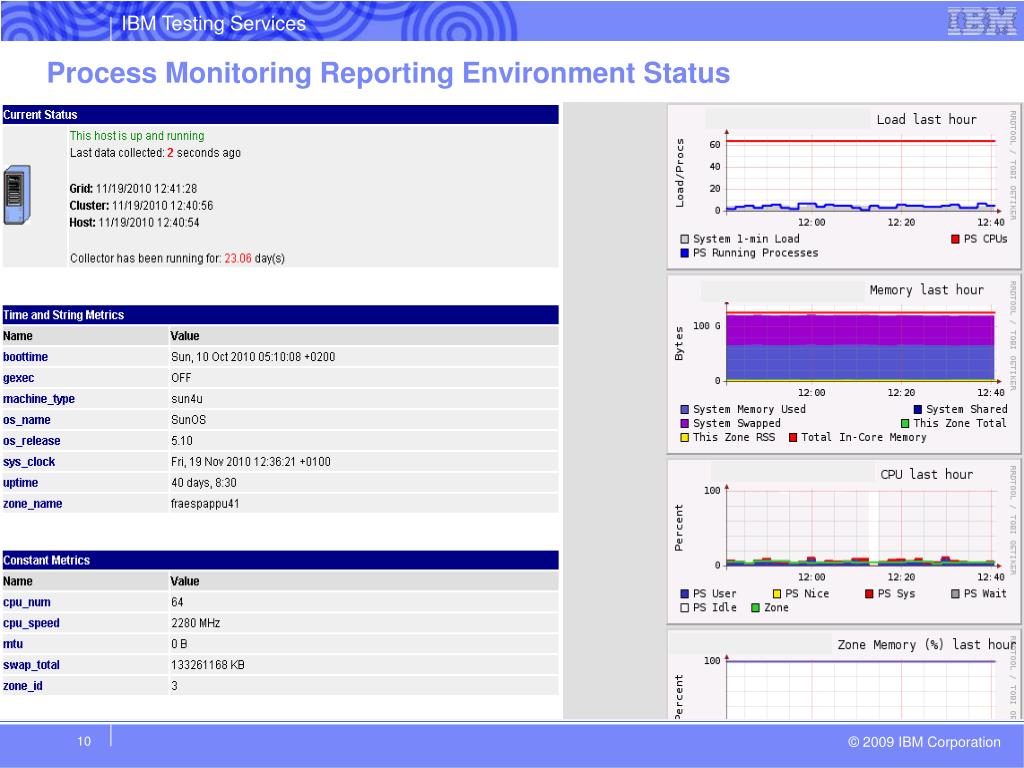Click the blue PS Running Processes legend square
Viewport: 1024px width, 768px height.
tap(685, 253)
